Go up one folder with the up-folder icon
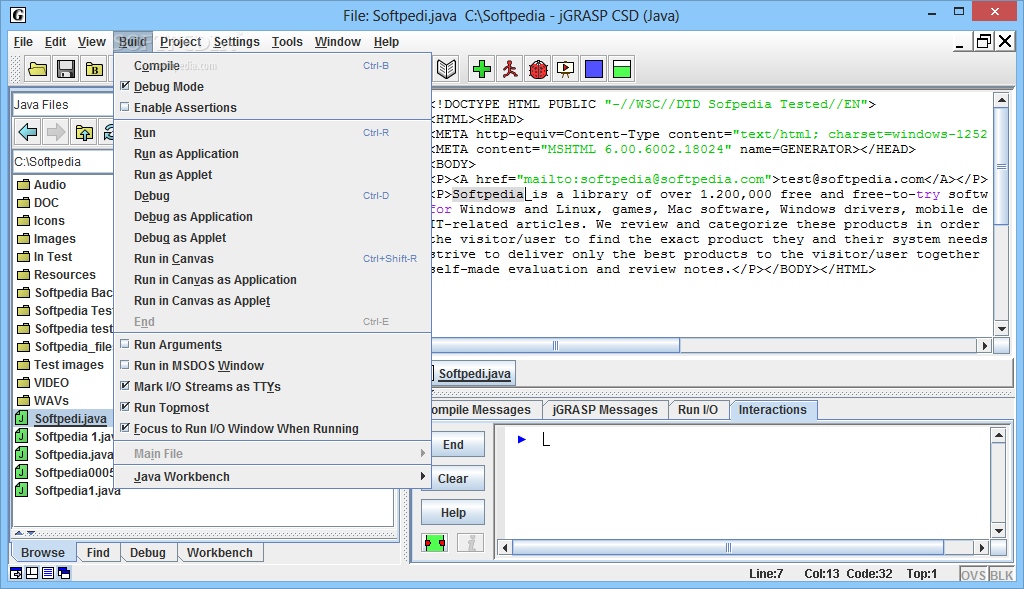The height and width of the screenshot is (589, 1024). (x=84, y=133)
